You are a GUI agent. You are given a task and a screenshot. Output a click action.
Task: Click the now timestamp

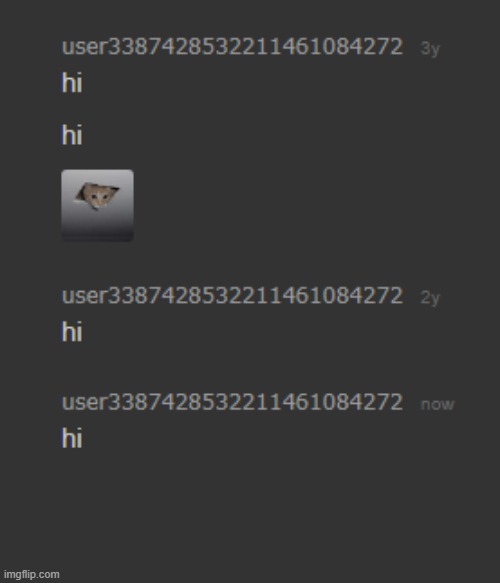pyautogui.click(x=437, y=405)
